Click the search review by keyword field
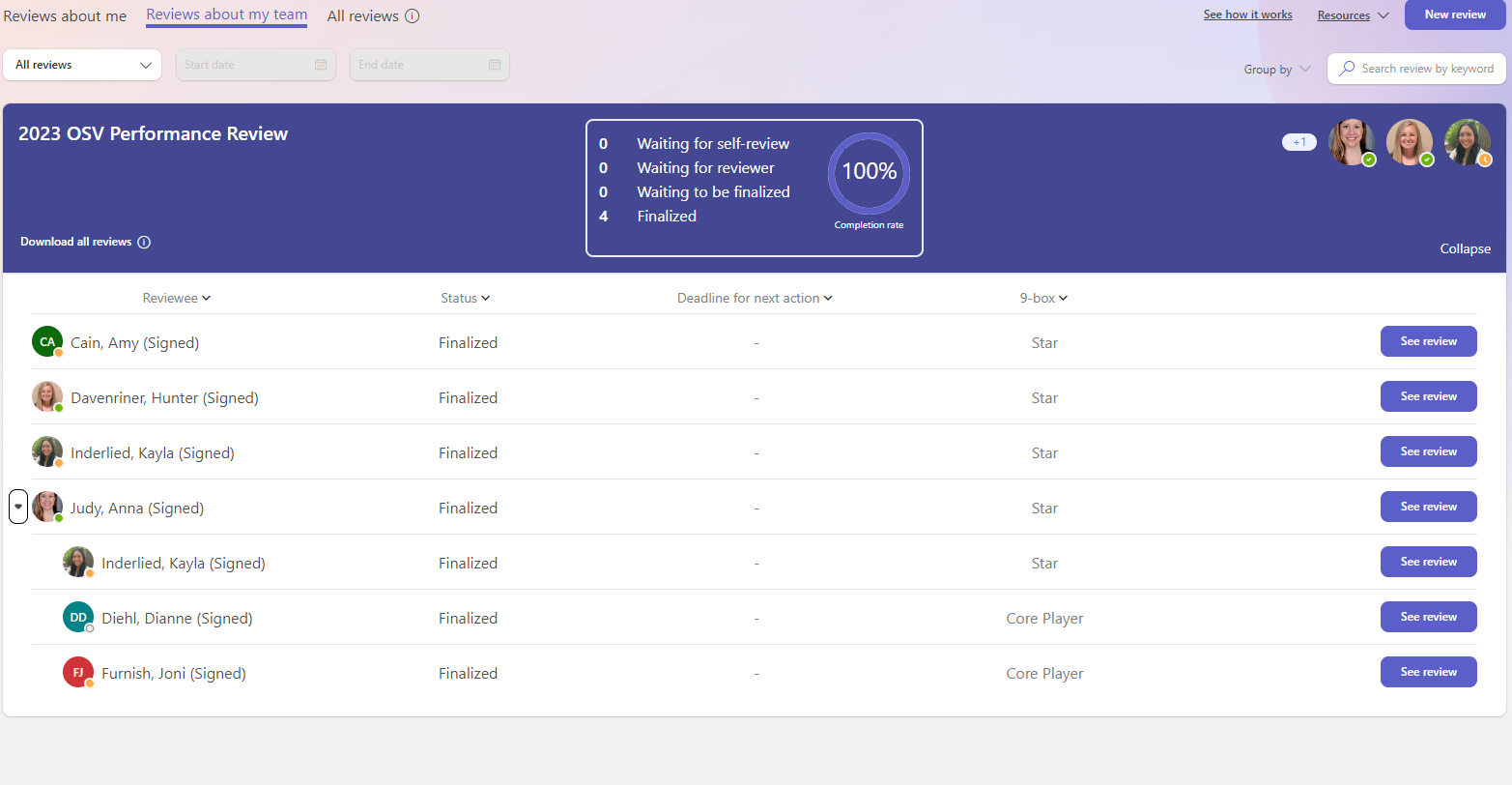The image size is (1512, 785). click(1427, 69)
